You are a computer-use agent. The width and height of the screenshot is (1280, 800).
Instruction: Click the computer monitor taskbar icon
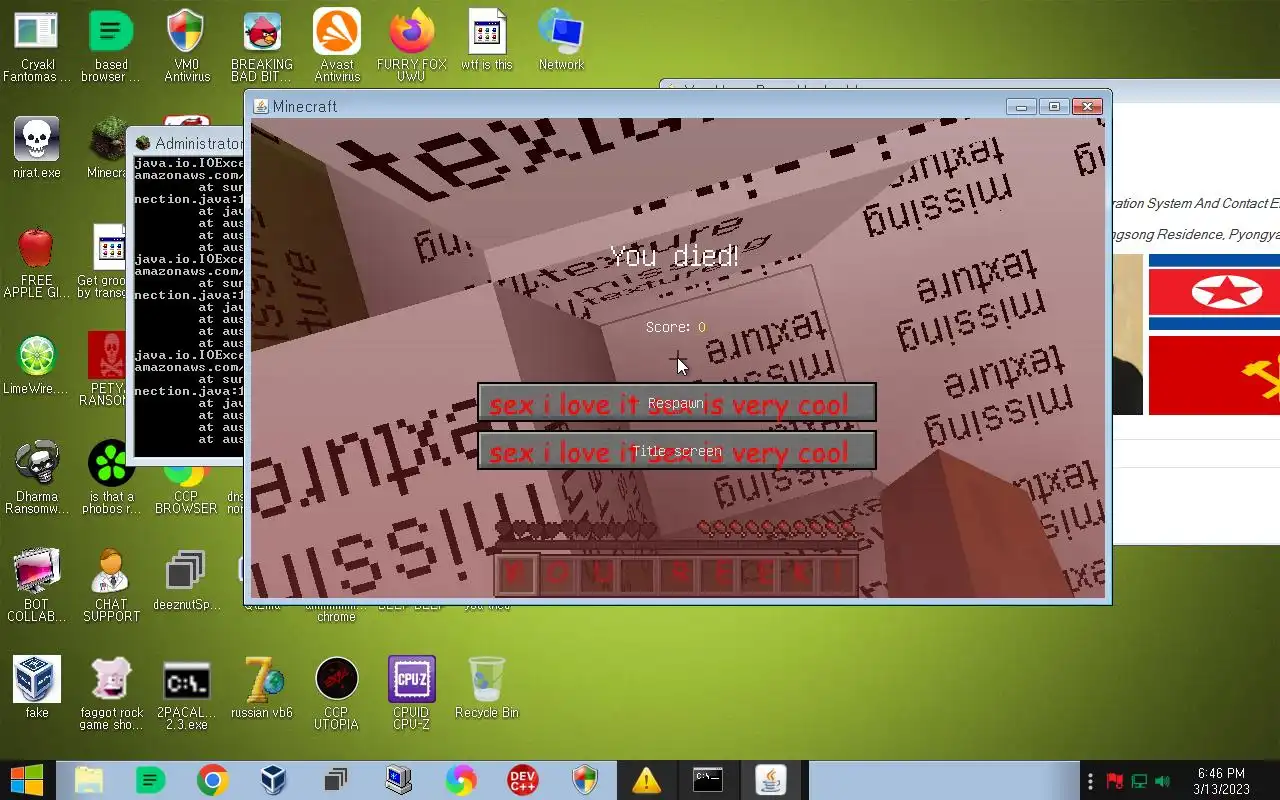[398, 780]
